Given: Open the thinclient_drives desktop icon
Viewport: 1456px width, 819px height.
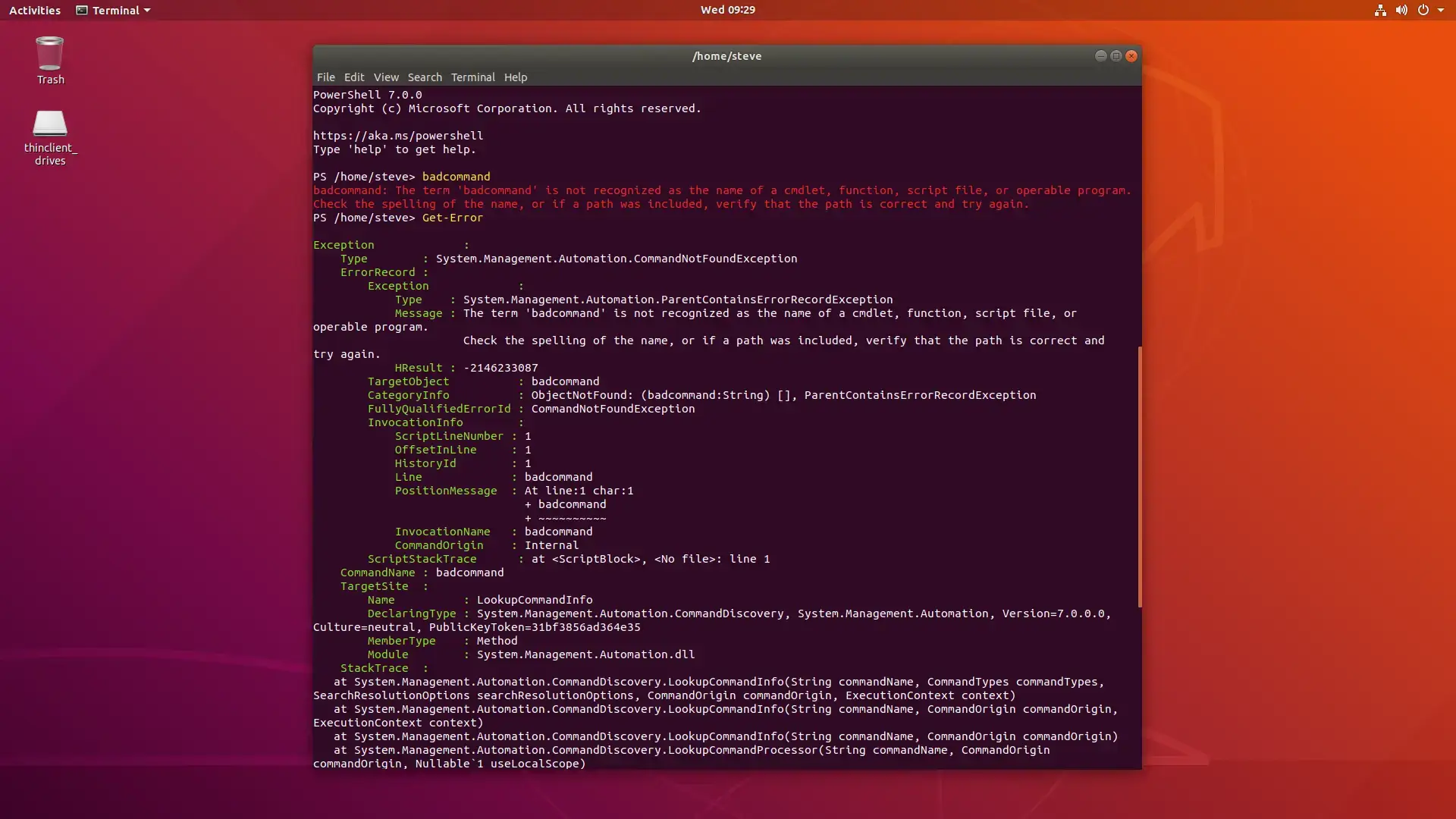Looking at the screenshot, I should click(50, 138).
